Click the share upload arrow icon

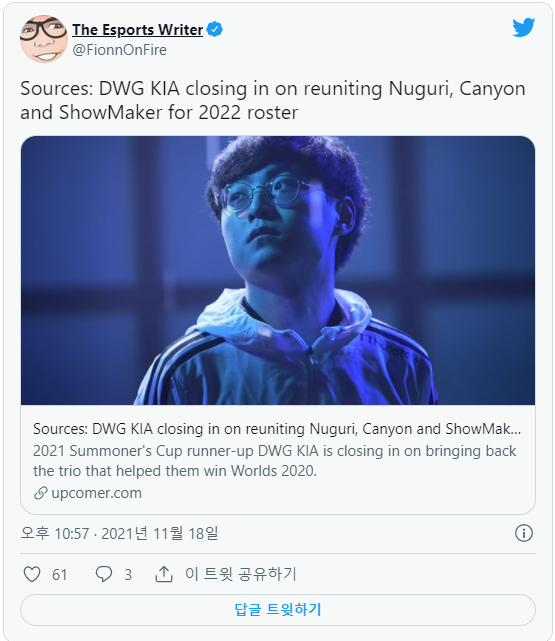pyautogui.click(x=164, y=574)
